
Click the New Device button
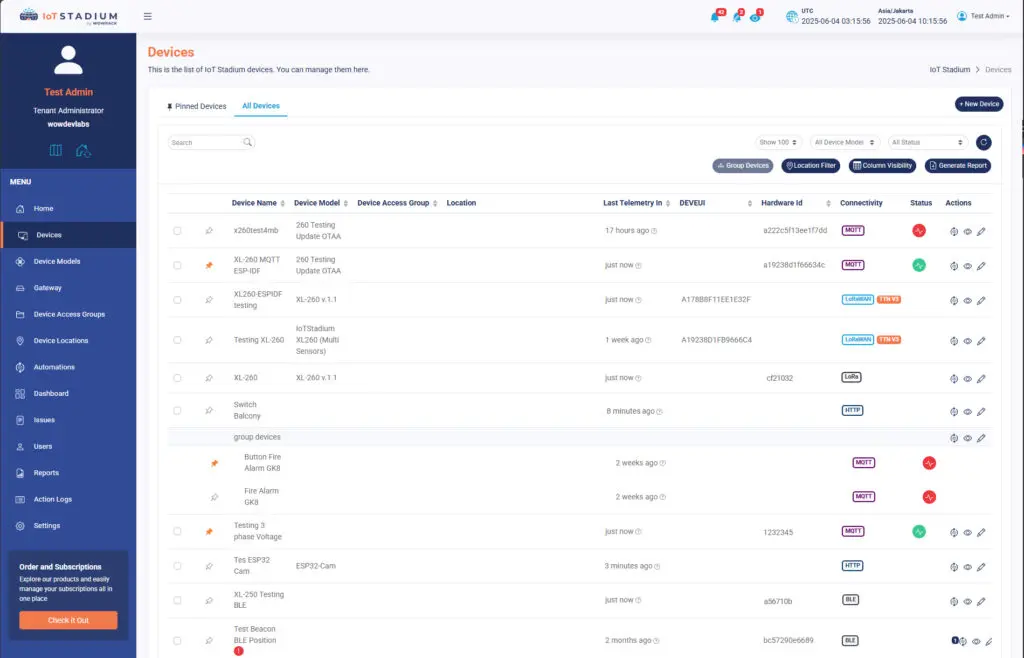(978, 104)
